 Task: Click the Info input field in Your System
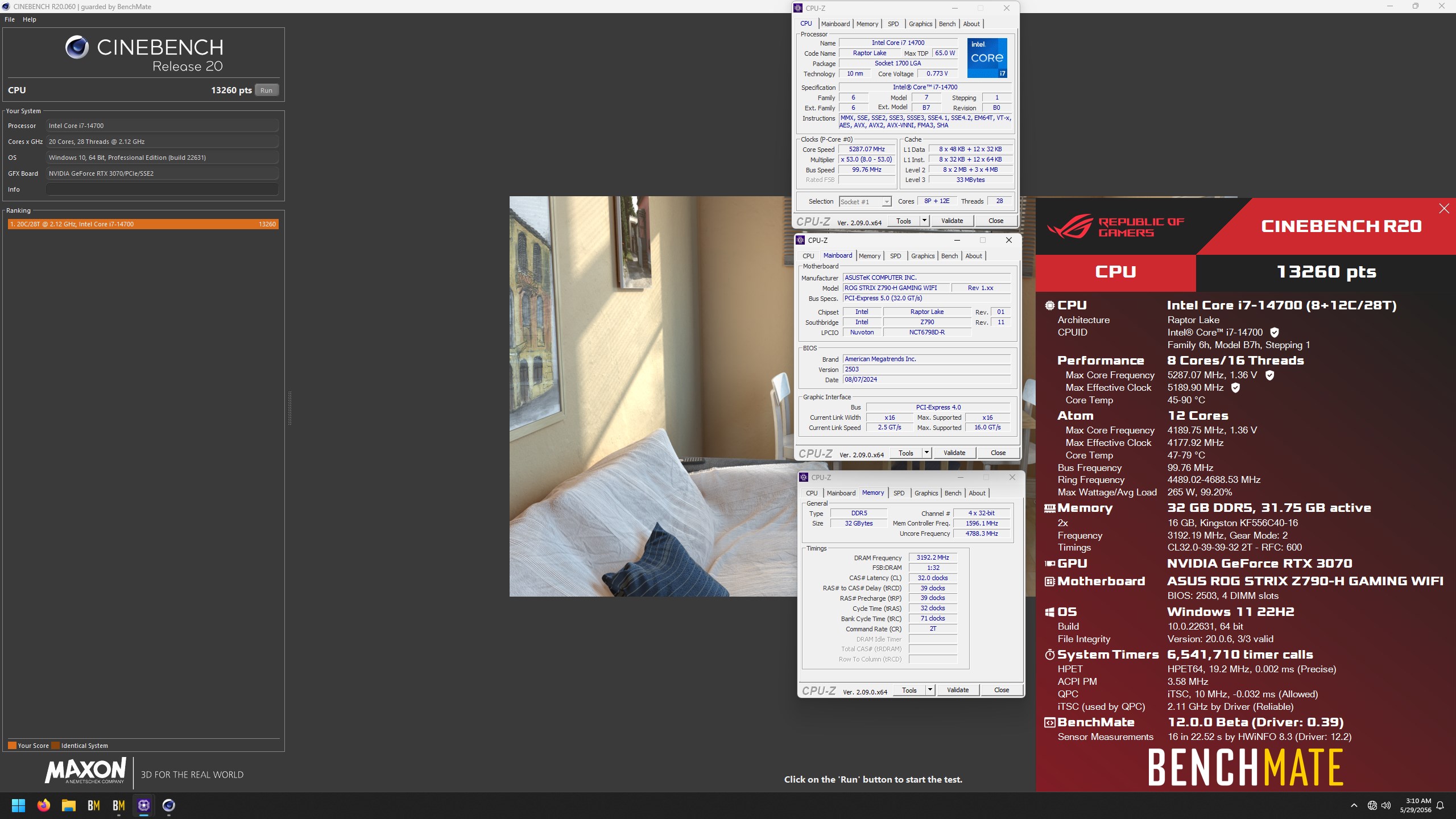pos(163,189)
